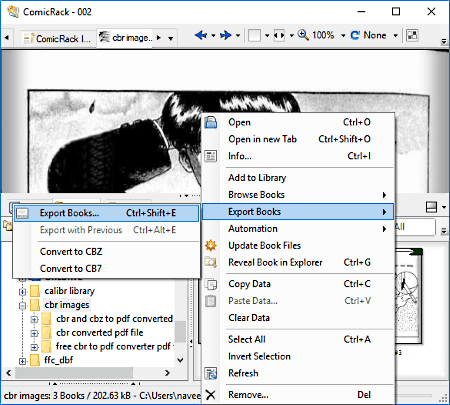
Task: Click the rotation None icon
Action: [355, 35]
